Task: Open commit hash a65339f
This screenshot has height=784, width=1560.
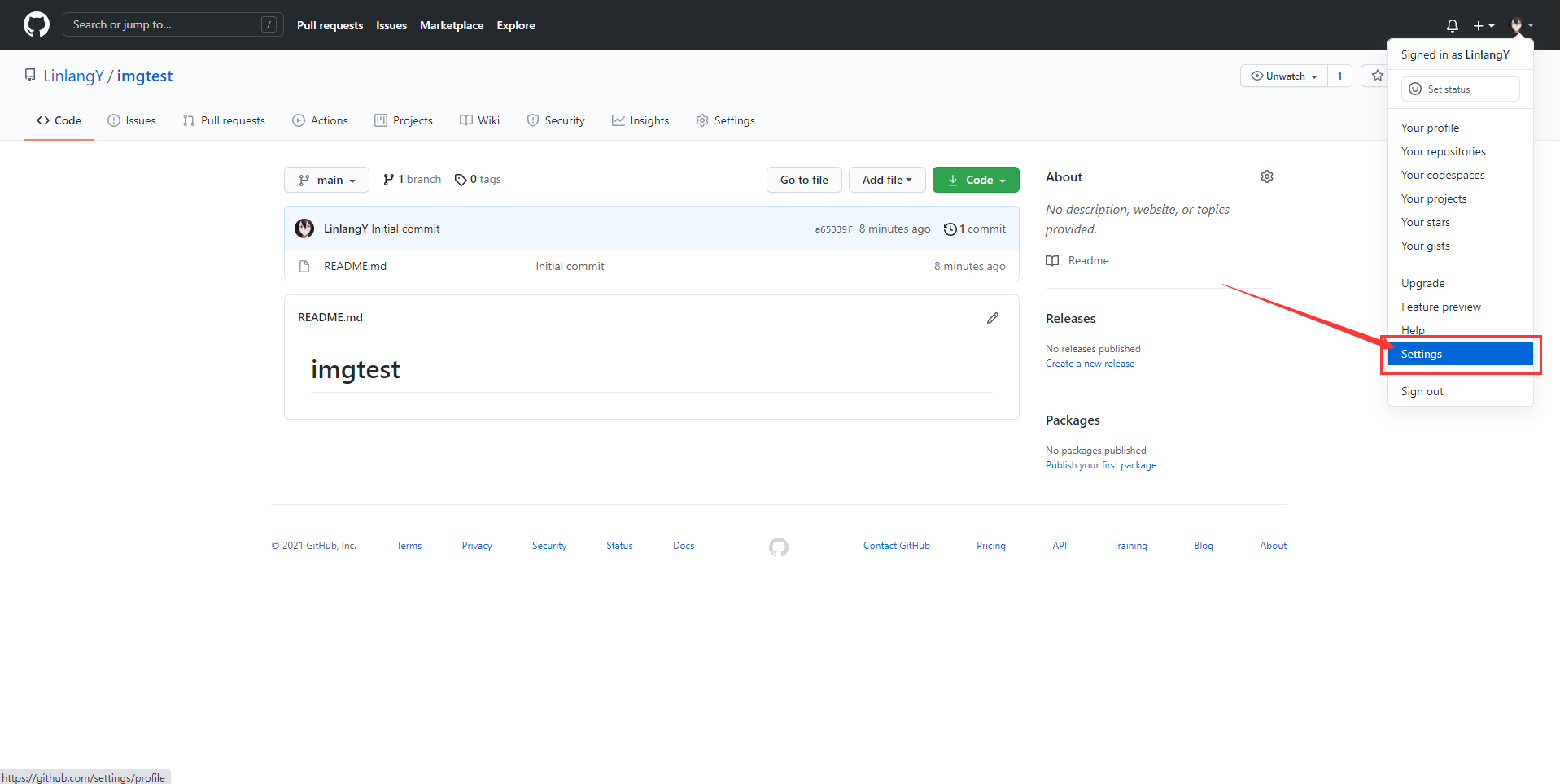Action: point(833,229)
